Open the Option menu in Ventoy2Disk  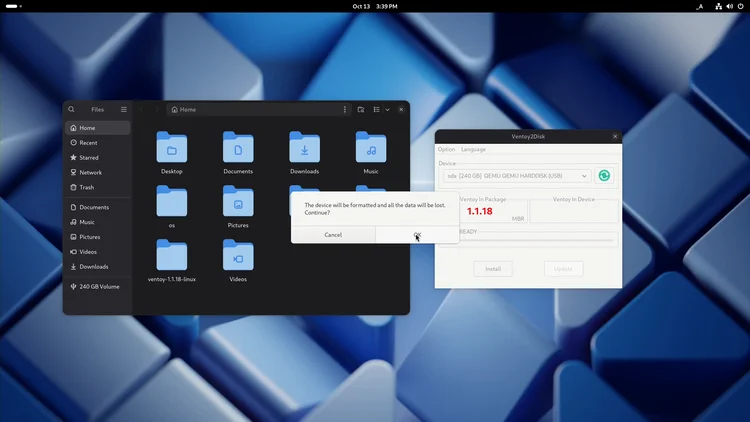[446, 149]
